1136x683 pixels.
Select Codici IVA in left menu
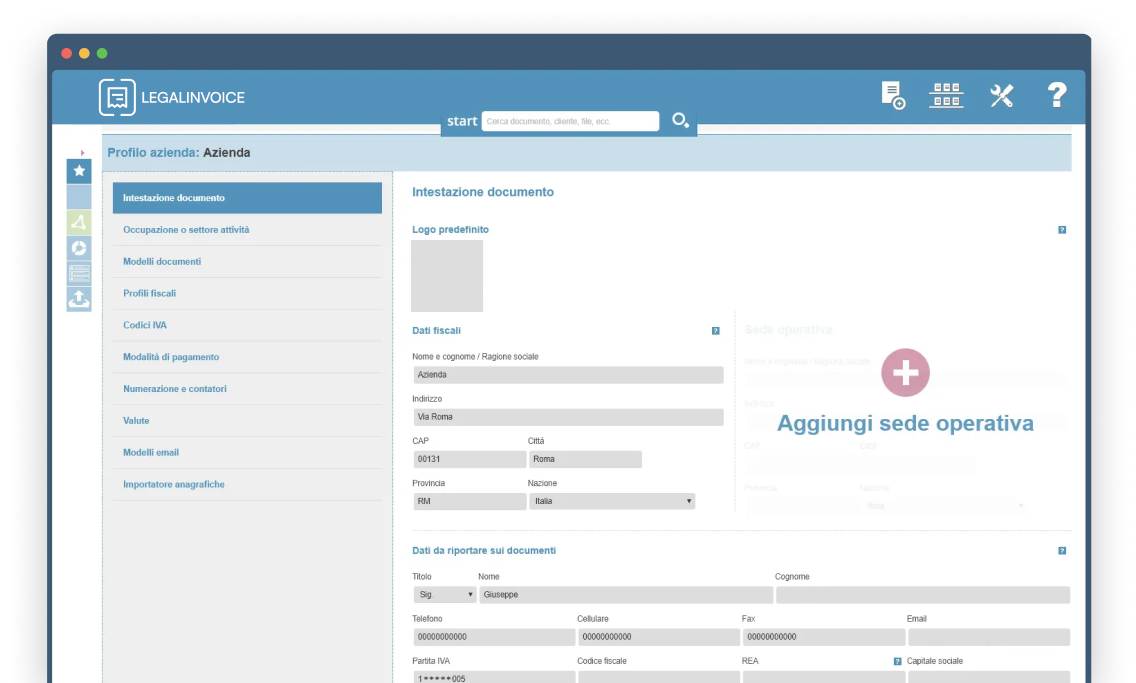(x=145, y=325)
